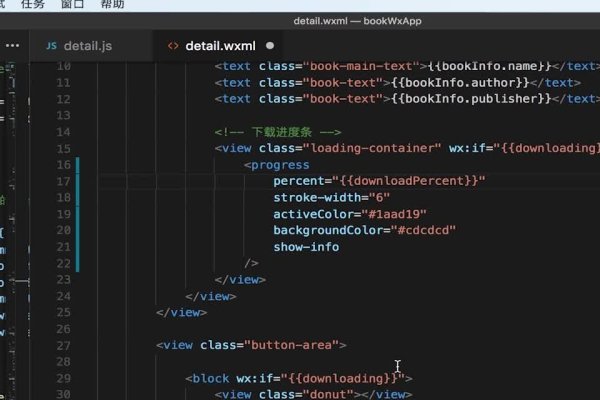The image size is (600, 400).
Task: Open the sidebar more actions ellipsis
Action: pyautogui.click(x=12, y=46)
